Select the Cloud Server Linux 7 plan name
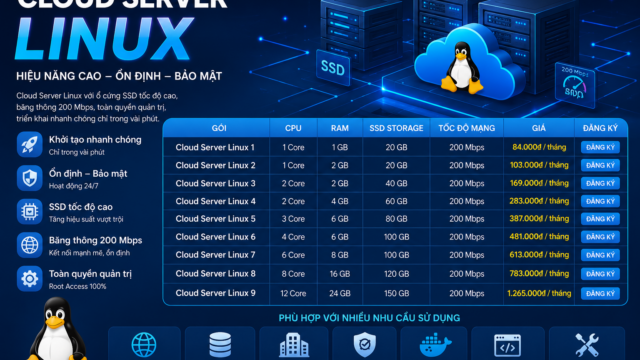The image size is (640, 360). pyautogui.click(x=216, y=255)
